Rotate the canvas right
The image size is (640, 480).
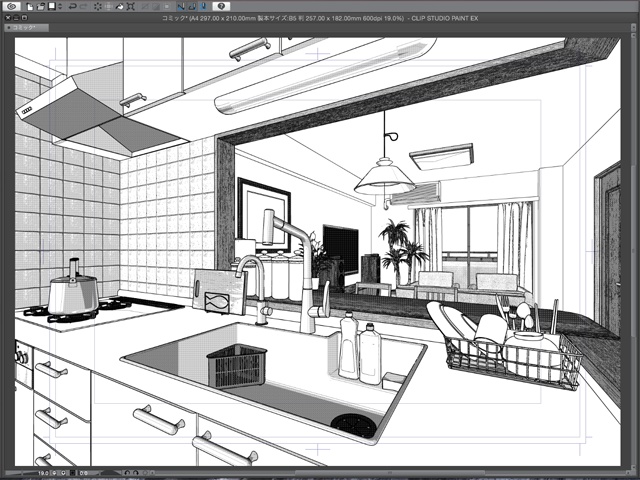click(136, 473)
